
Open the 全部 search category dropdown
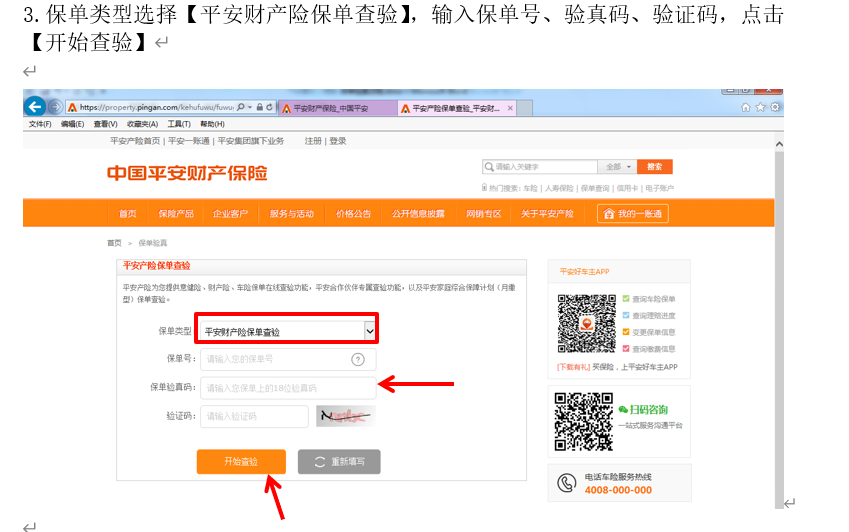click(618, 167)
